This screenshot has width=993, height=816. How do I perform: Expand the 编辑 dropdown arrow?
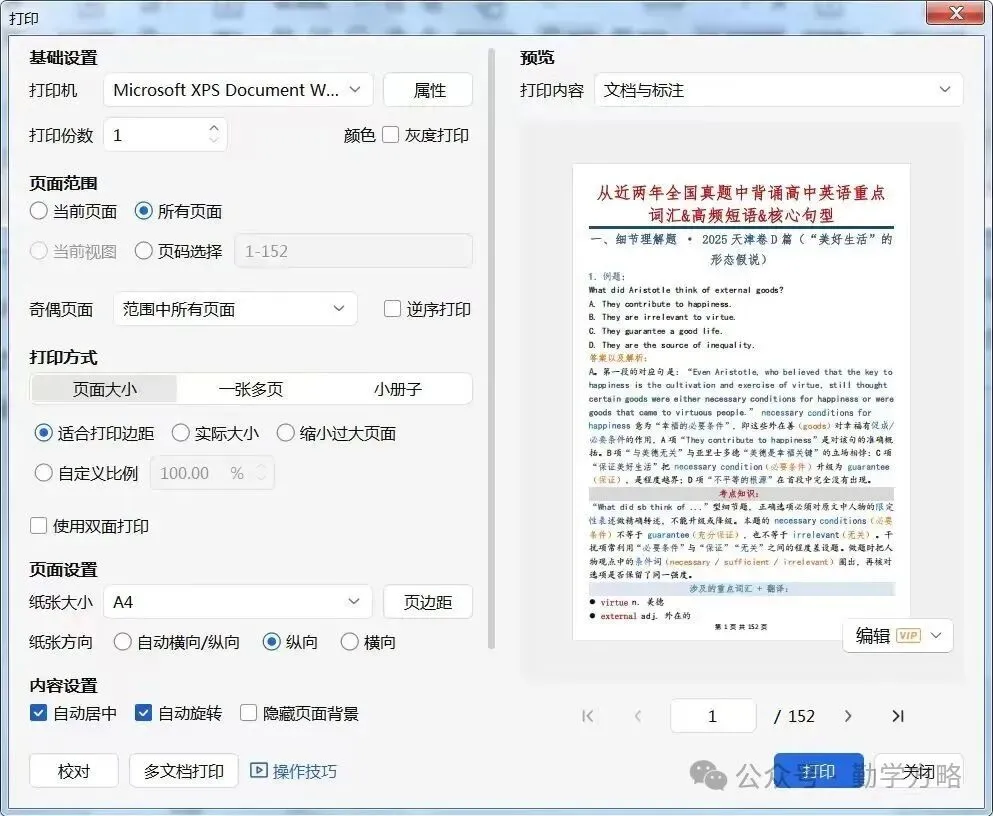click(936, 636)
